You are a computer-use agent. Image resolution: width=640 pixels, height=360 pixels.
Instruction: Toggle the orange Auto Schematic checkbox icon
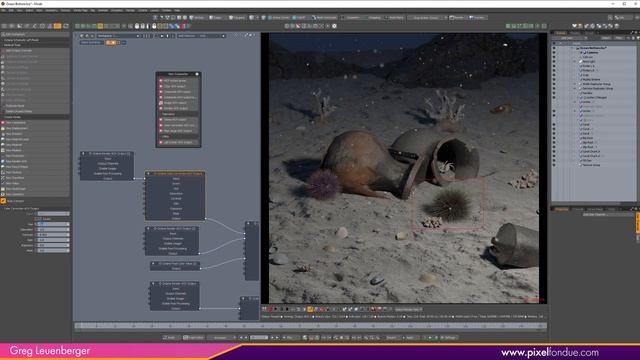3,201
